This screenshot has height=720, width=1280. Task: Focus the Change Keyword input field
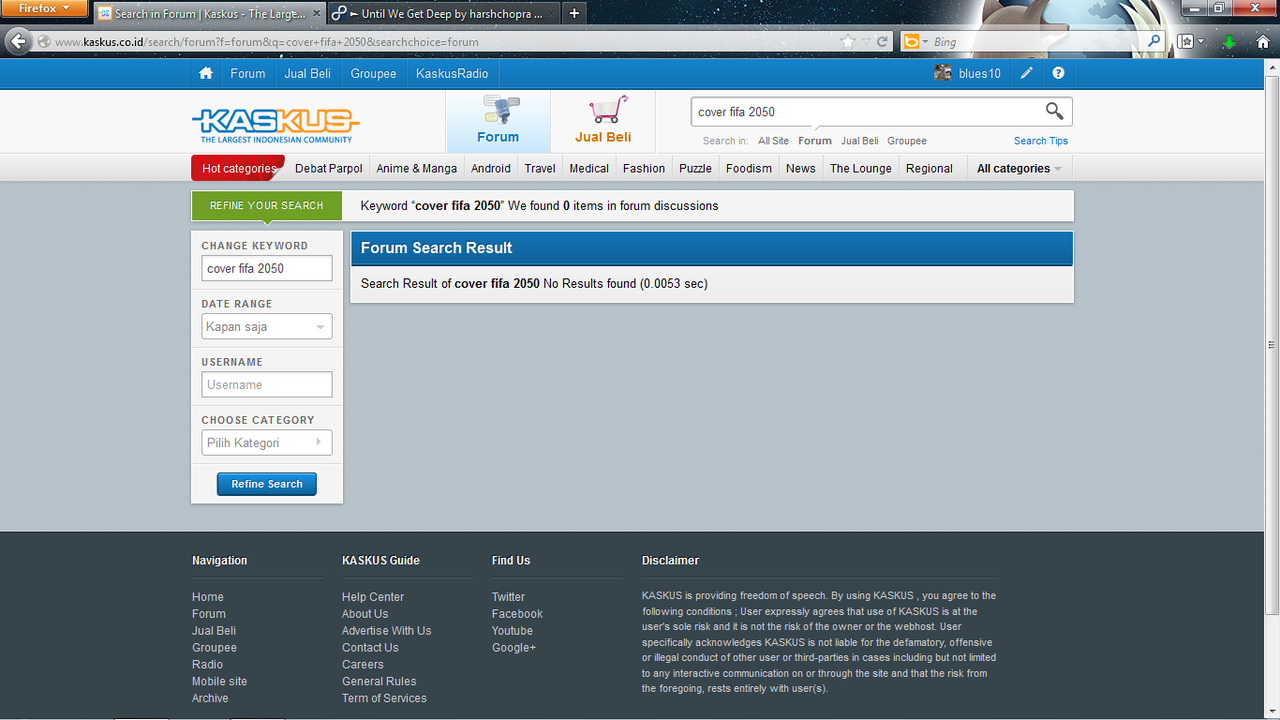coord(267,269)
